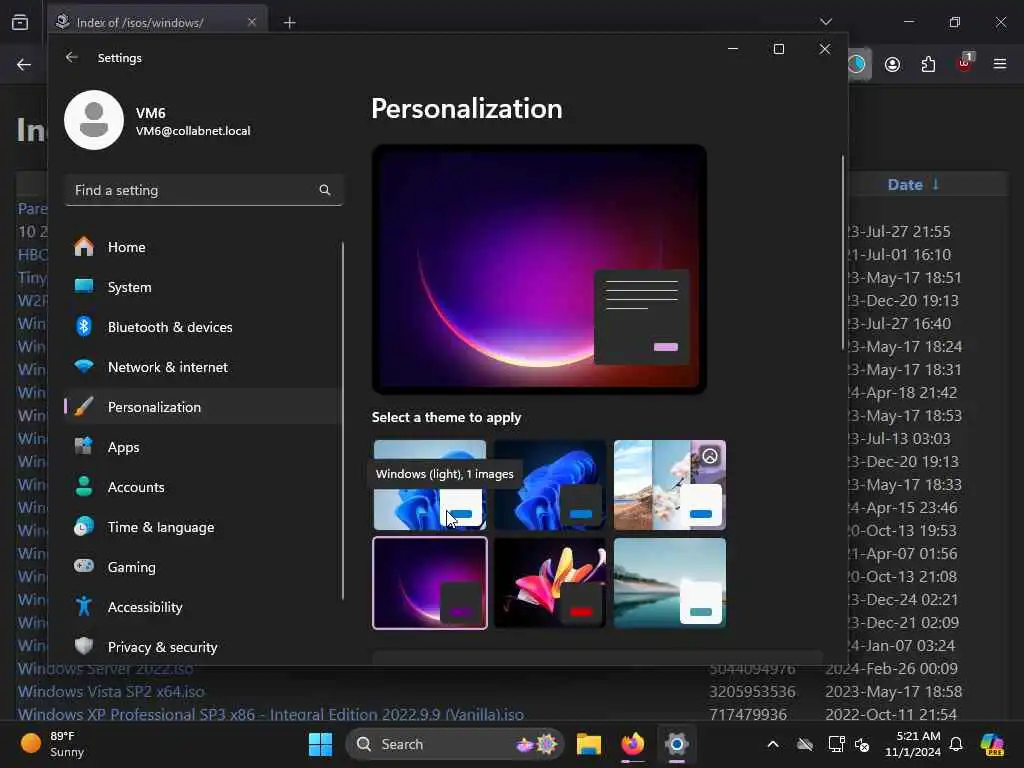Open Accounts settings

202,487
